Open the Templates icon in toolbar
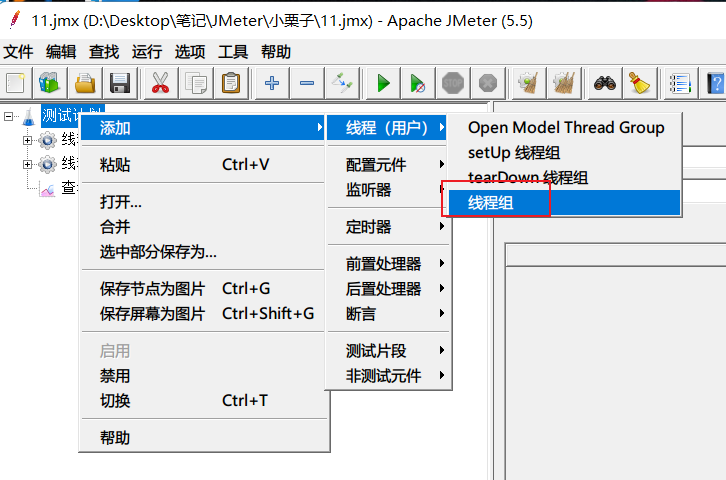The width and height of the screenshot is (726, 480). [x=50, y=83]
